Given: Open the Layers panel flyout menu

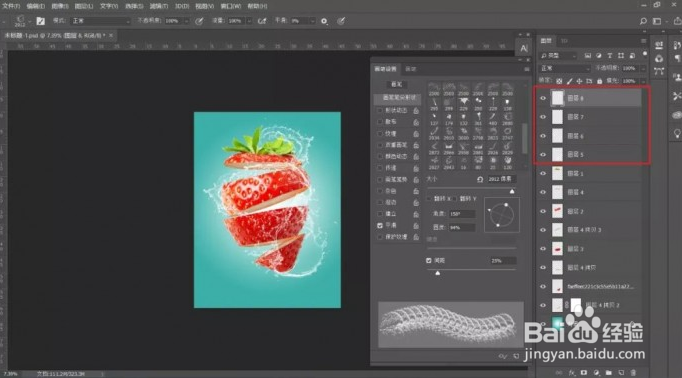Looking at the screenshot, I should [x=643, y=41].
